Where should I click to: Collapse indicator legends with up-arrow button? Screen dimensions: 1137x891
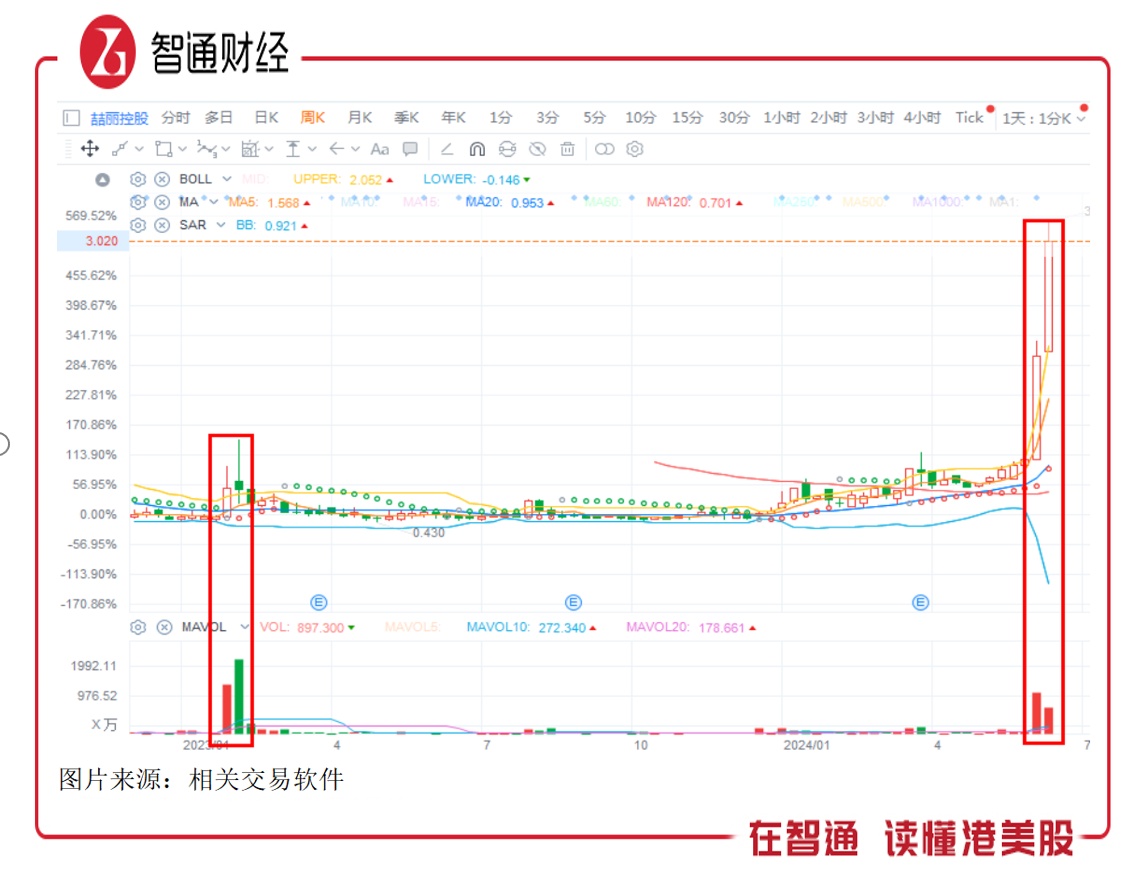tap(103, 179)
